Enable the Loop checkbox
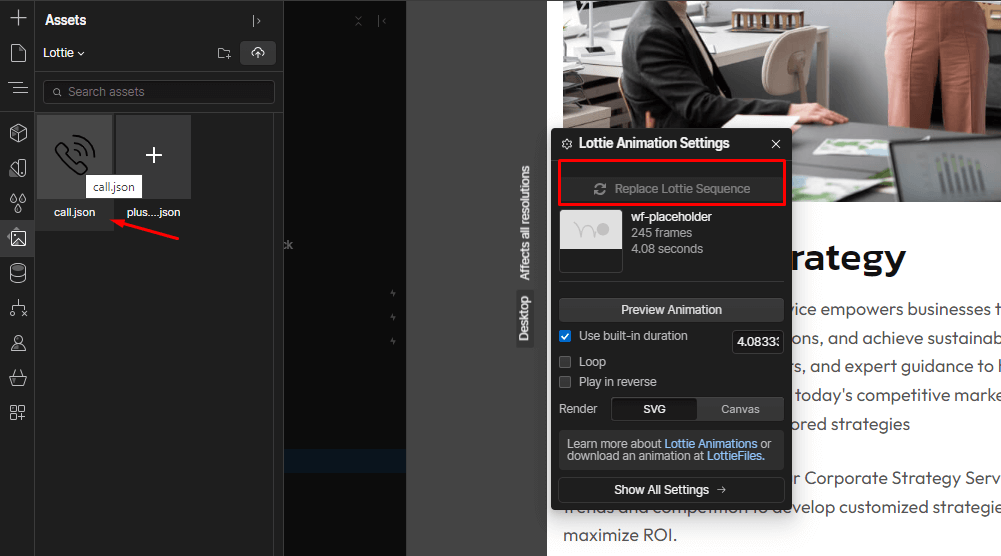The image size is (1001, 556). (565, 362)
